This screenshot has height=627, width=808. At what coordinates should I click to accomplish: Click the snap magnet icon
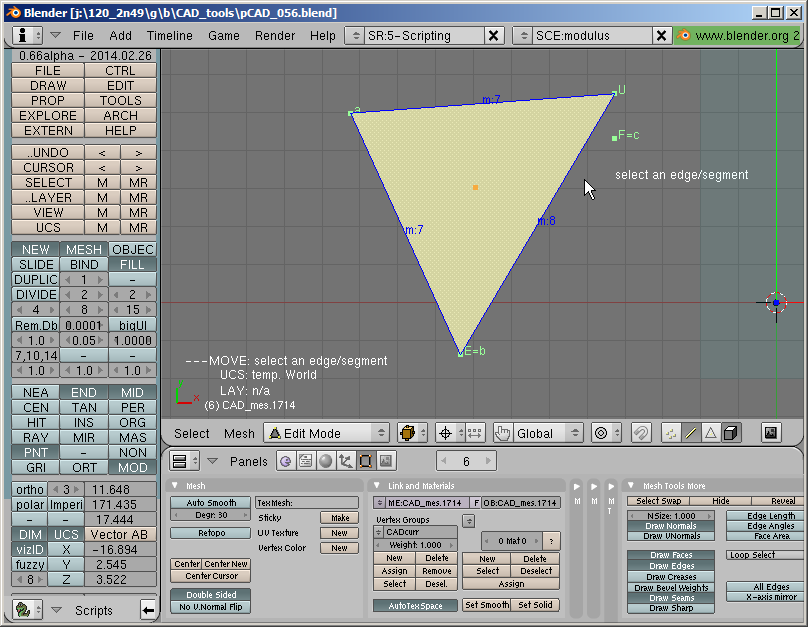(x=641, y=433)
